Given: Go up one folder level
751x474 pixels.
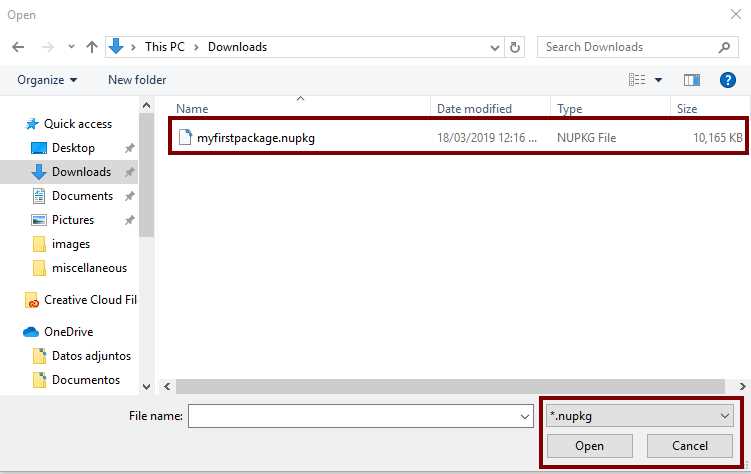Looking at the screenshot, I should click(91, 47).
